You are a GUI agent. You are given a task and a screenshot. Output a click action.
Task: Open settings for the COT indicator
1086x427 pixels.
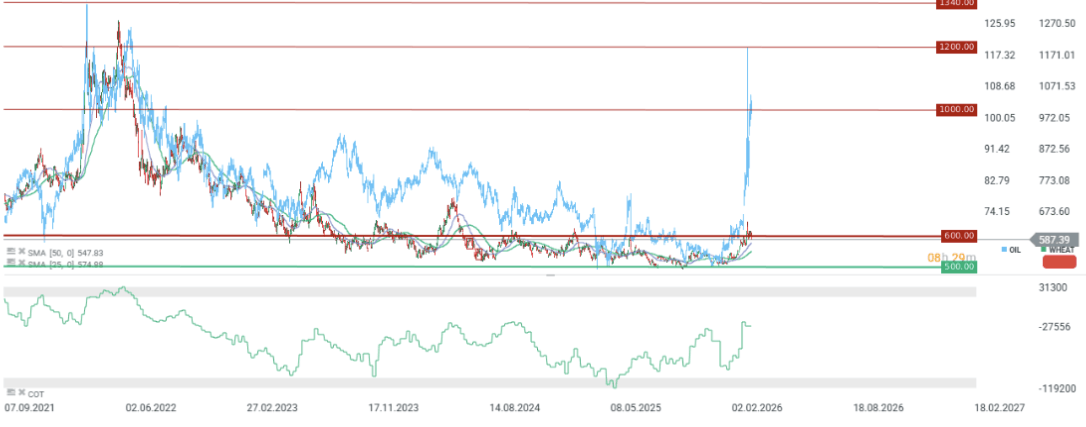tap(8, 393)
